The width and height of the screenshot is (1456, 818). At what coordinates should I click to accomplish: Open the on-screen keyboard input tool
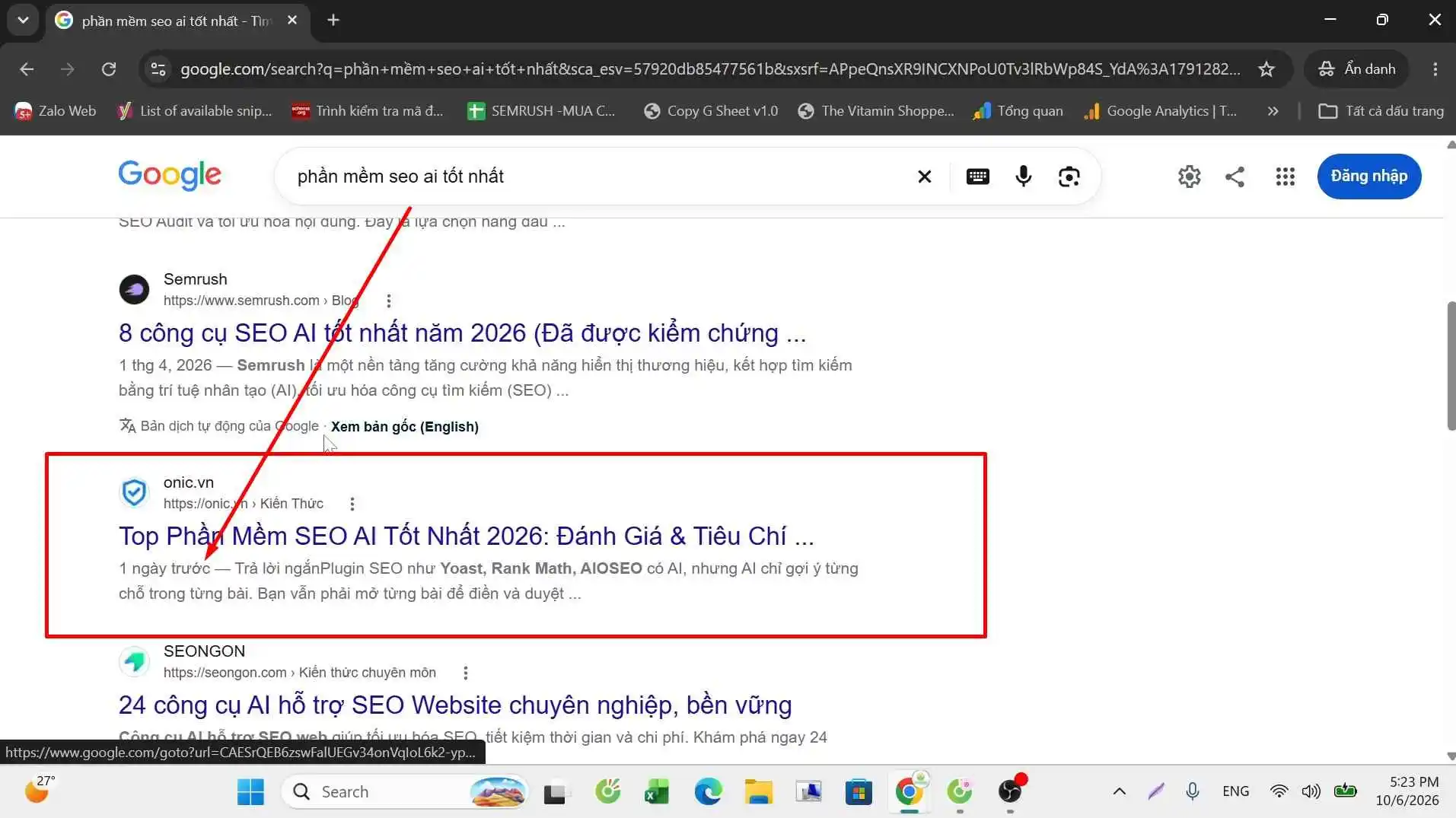point(978,177)
